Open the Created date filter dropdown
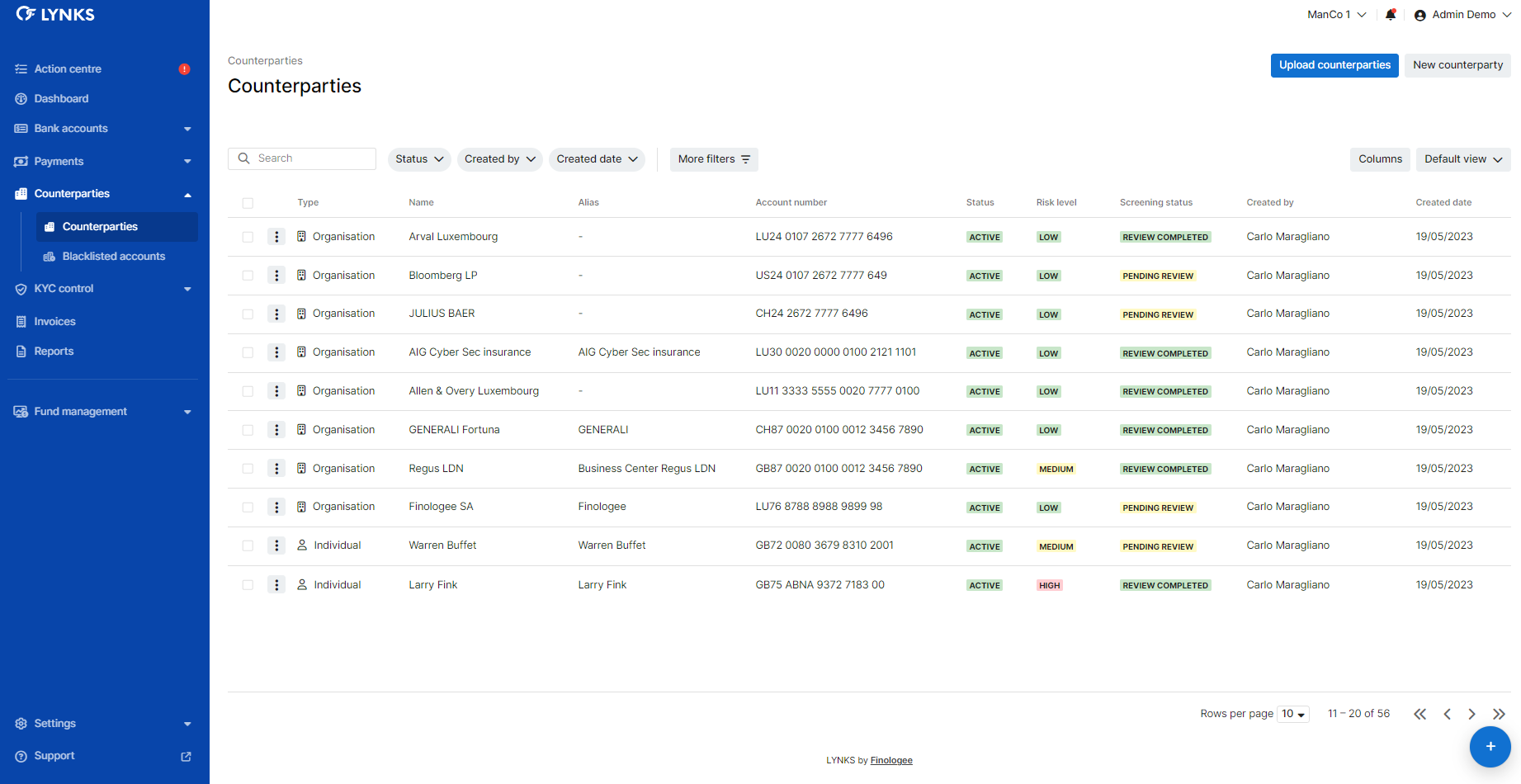This screenshot has height=784, width=1521. coord(598,159)
